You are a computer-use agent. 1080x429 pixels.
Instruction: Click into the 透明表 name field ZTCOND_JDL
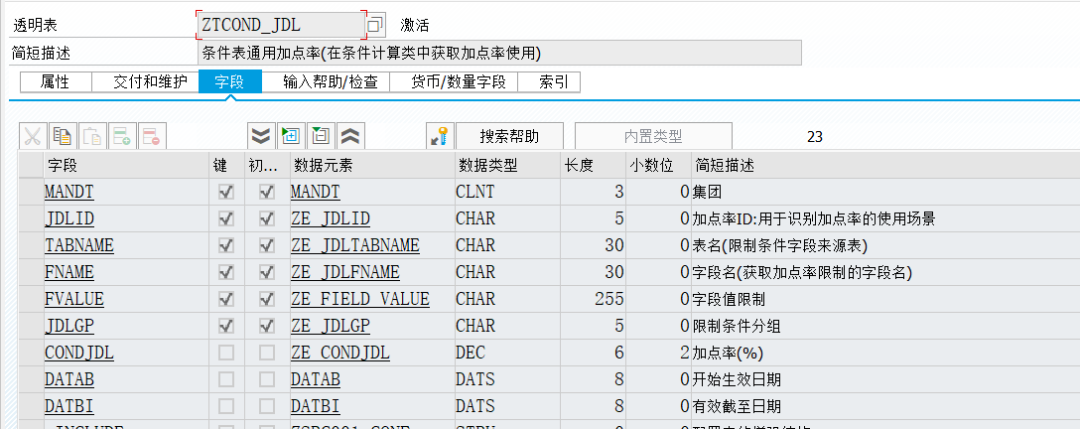click(280, 25)
